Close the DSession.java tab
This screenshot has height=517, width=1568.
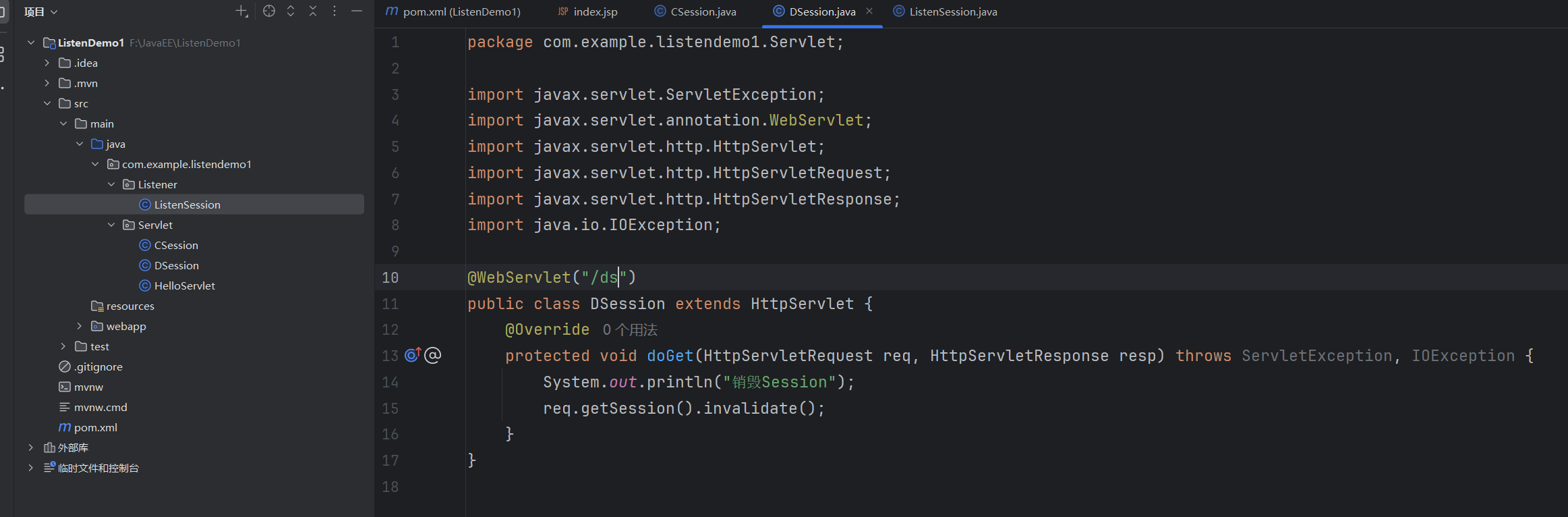tap(869, 11)
